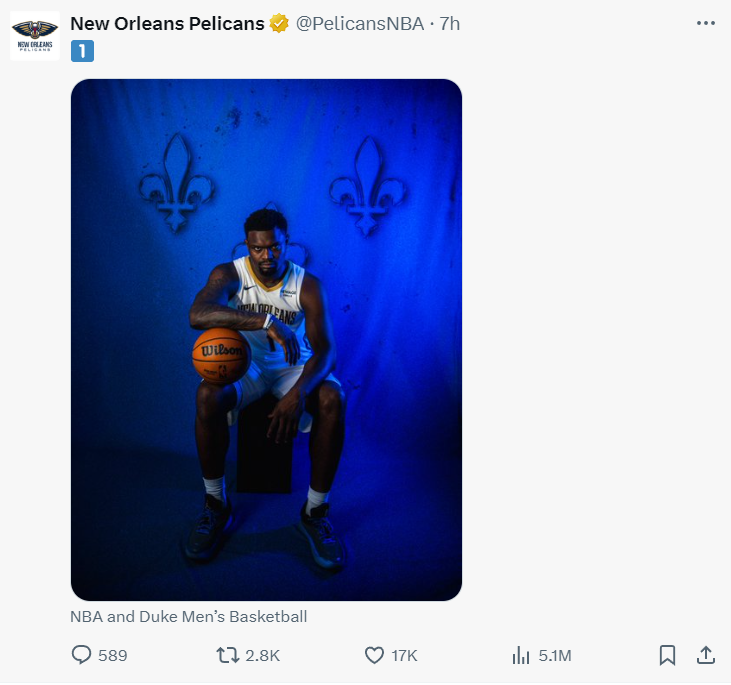This screenshot has height=685, width=731.
Task: Click the Wilson basketball in the photo
Action: tap(220, 356)
